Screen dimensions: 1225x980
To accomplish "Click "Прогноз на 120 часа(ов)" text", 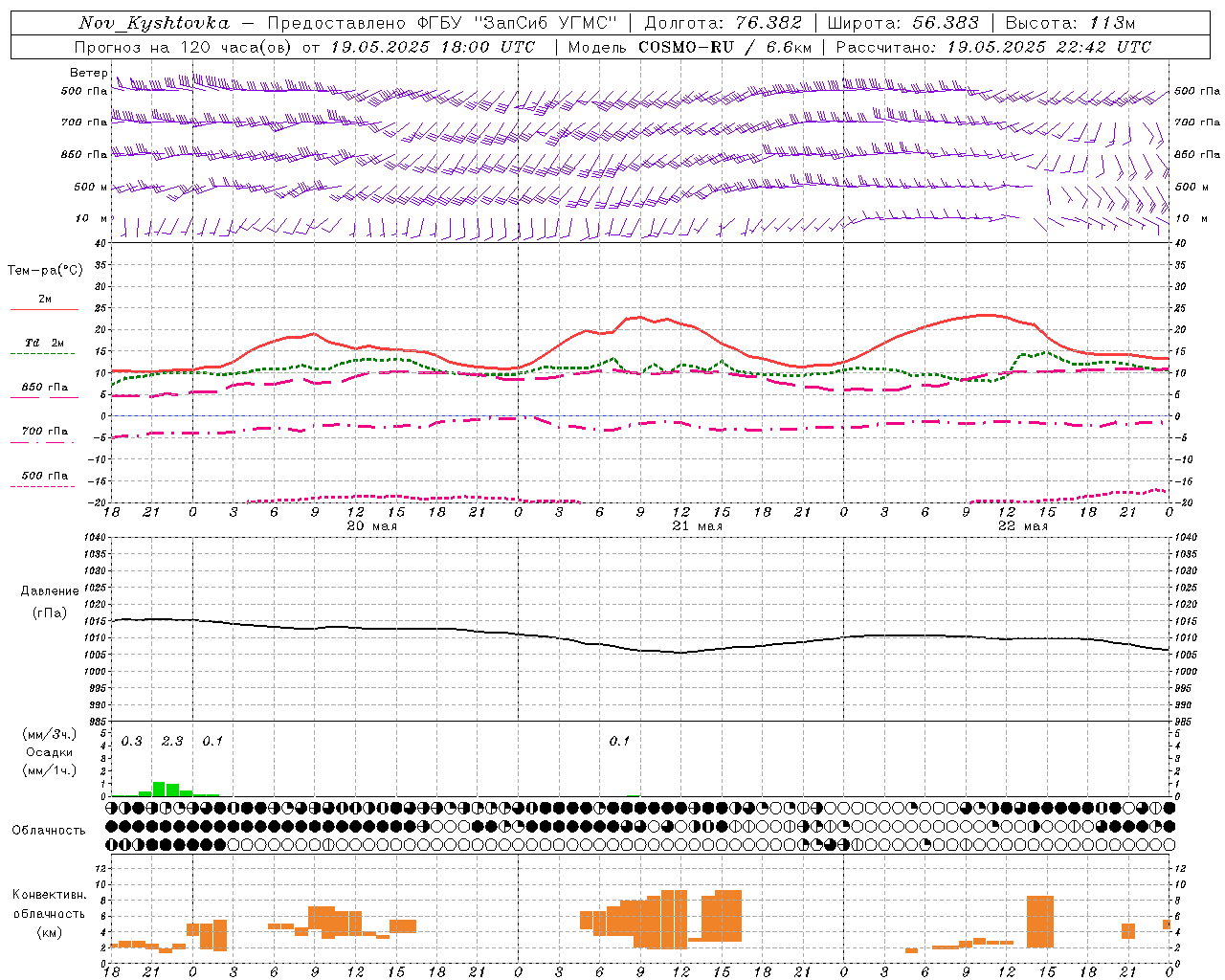I will point(184,47).
